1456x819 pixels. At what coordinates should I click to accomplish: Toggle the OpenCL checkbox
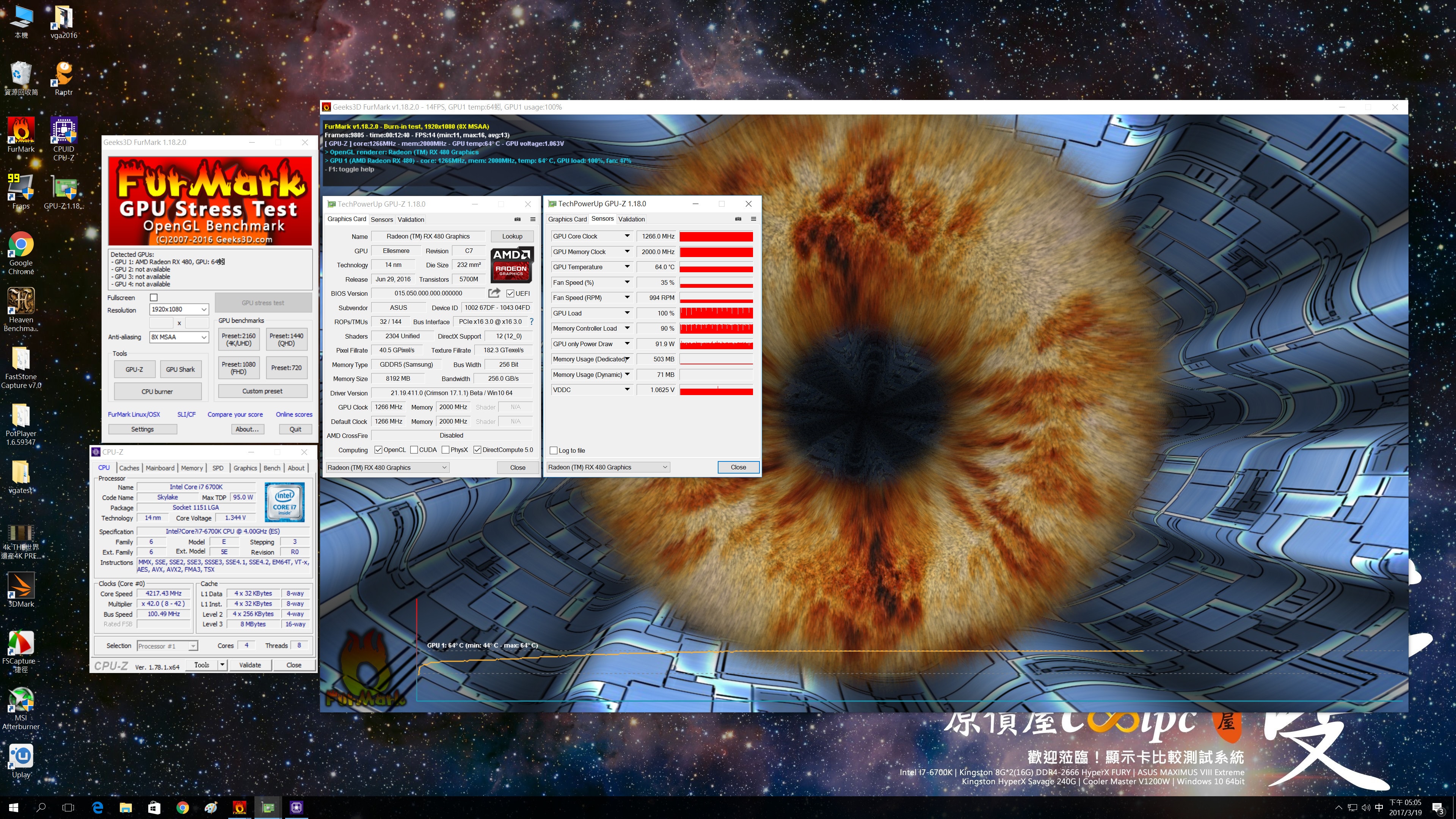click(378, 450)
